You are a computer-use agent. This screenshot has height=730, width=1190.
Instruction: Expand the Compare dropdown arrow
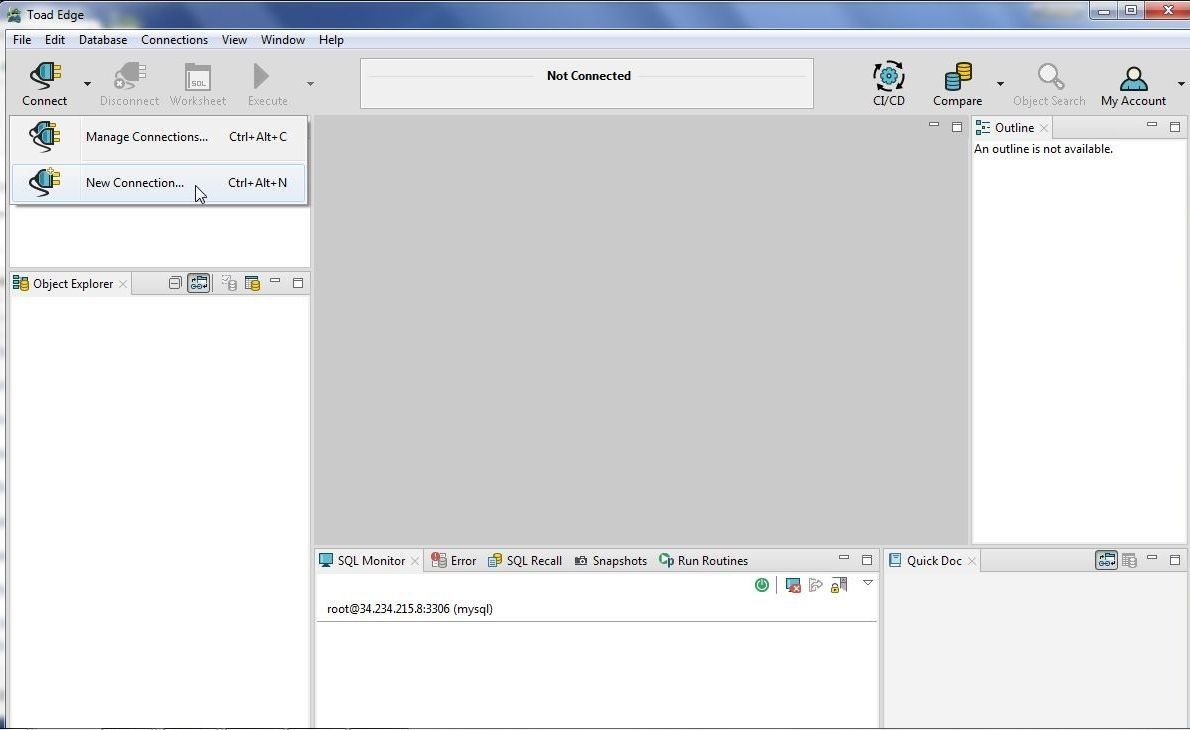pos(1000,83)
